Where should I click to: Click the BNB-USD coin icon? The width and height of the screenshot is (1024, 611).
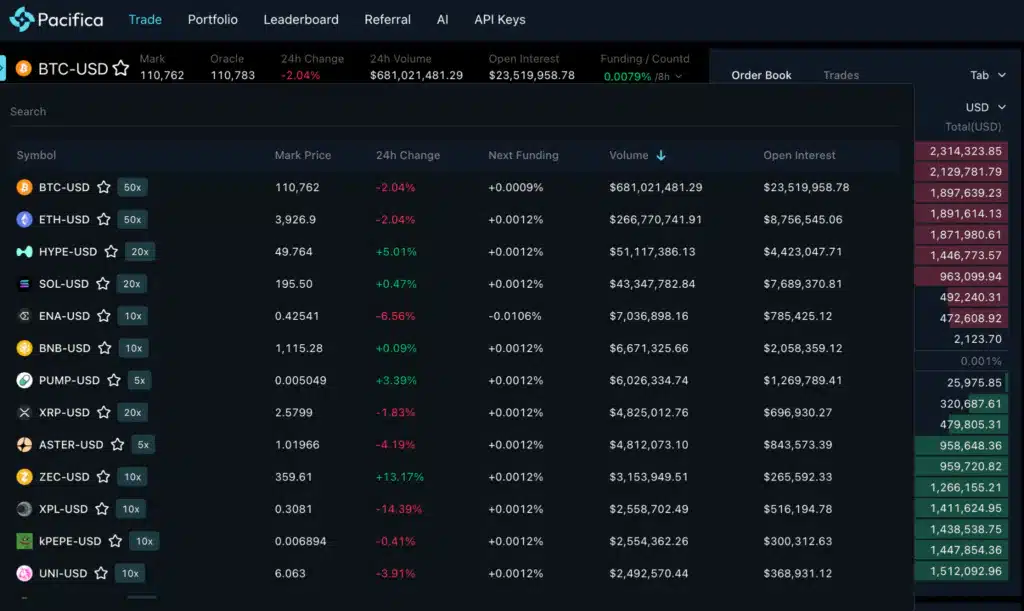click(x=25, y=348)
